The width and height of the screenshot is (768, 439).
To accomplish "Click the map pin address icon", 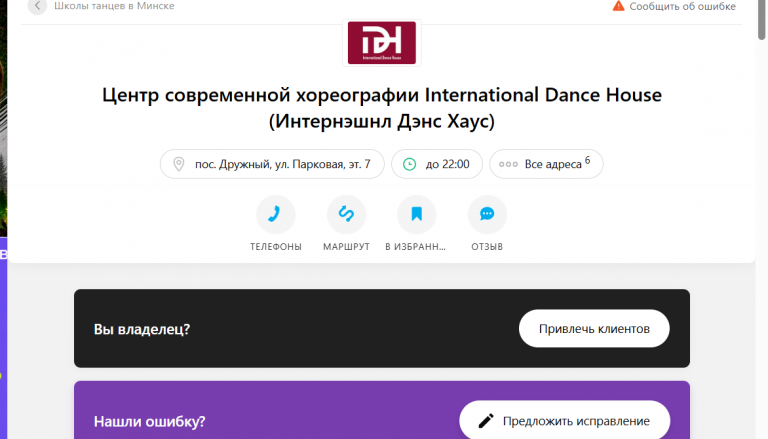I will click(179, 164).
